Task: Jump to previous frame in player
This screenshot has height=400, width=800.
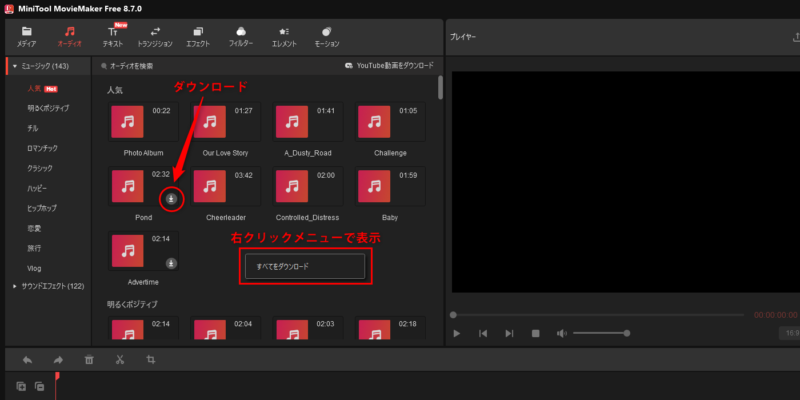Action: click(x=483, y=333)
